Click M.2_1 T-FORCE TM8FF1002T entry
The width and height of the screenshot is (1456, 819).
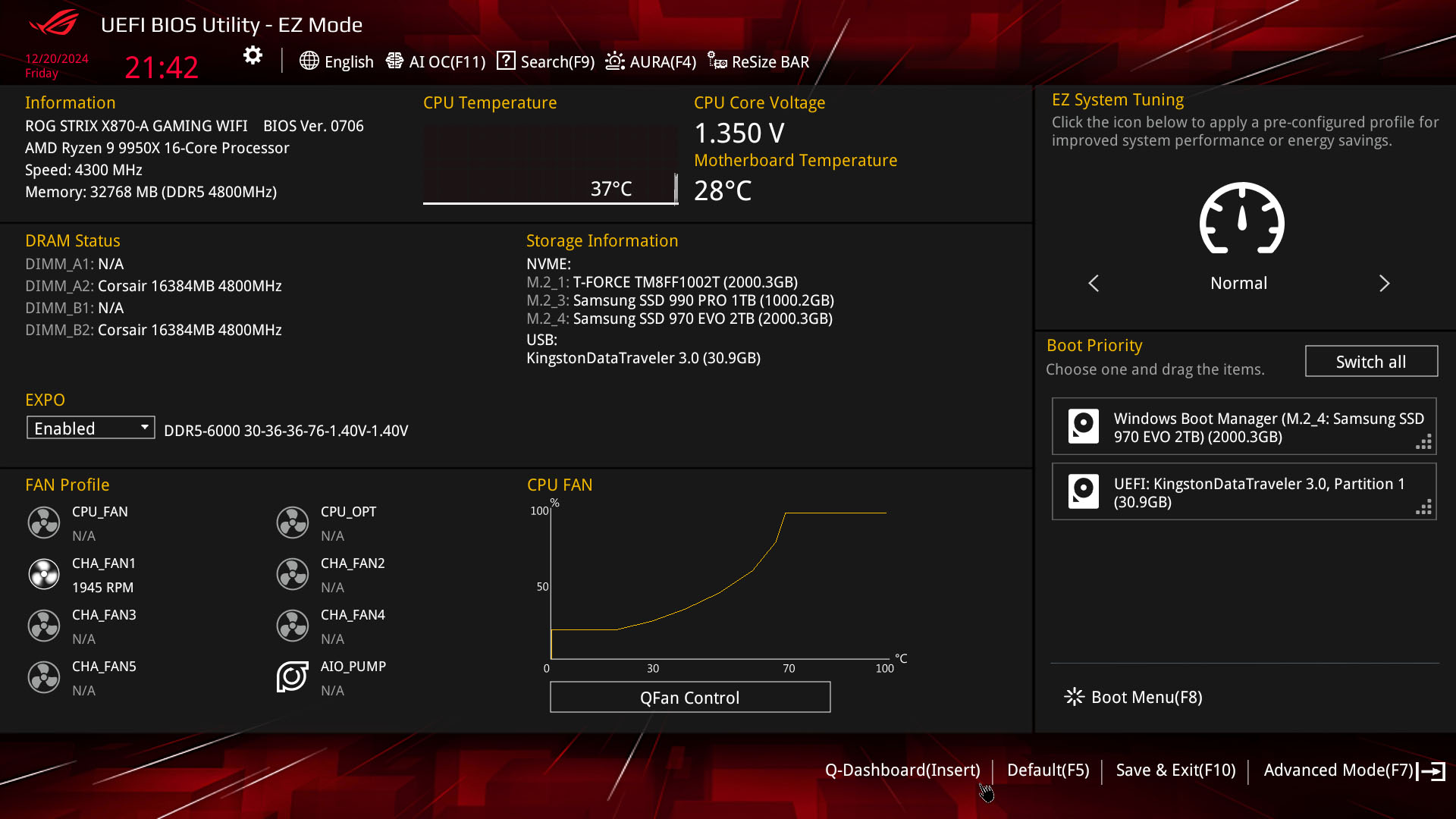pos(662,282)
